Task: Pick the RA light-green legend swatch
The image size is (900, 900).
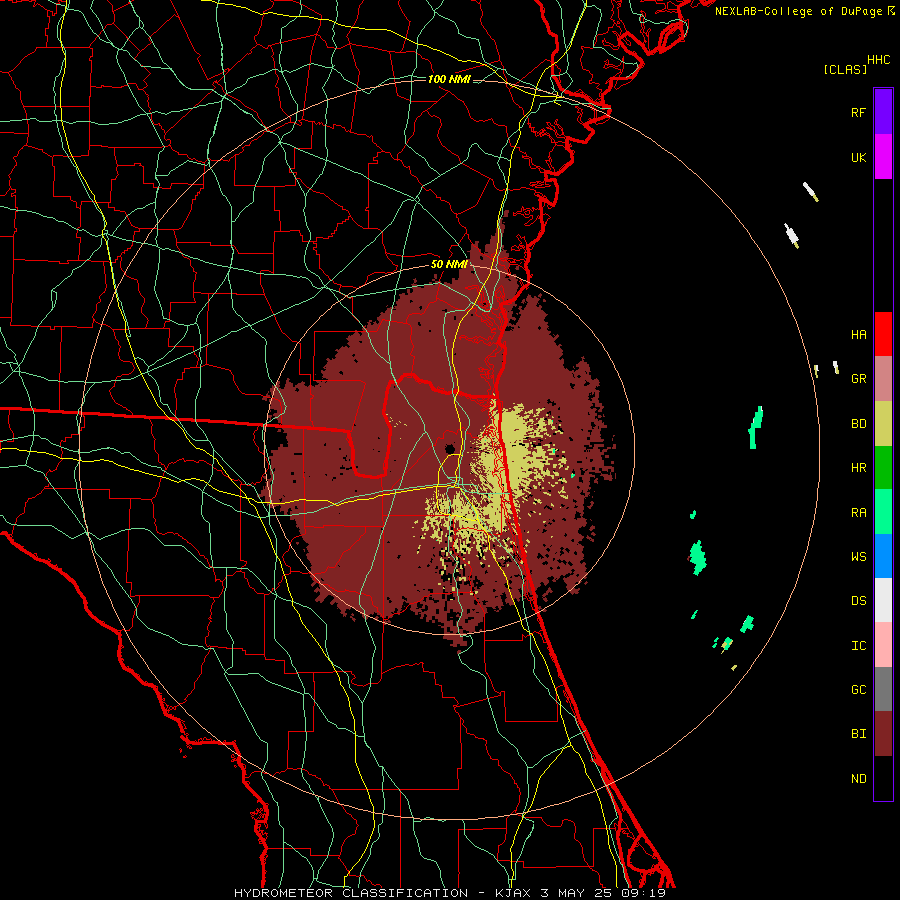Action: click(883, 512)
